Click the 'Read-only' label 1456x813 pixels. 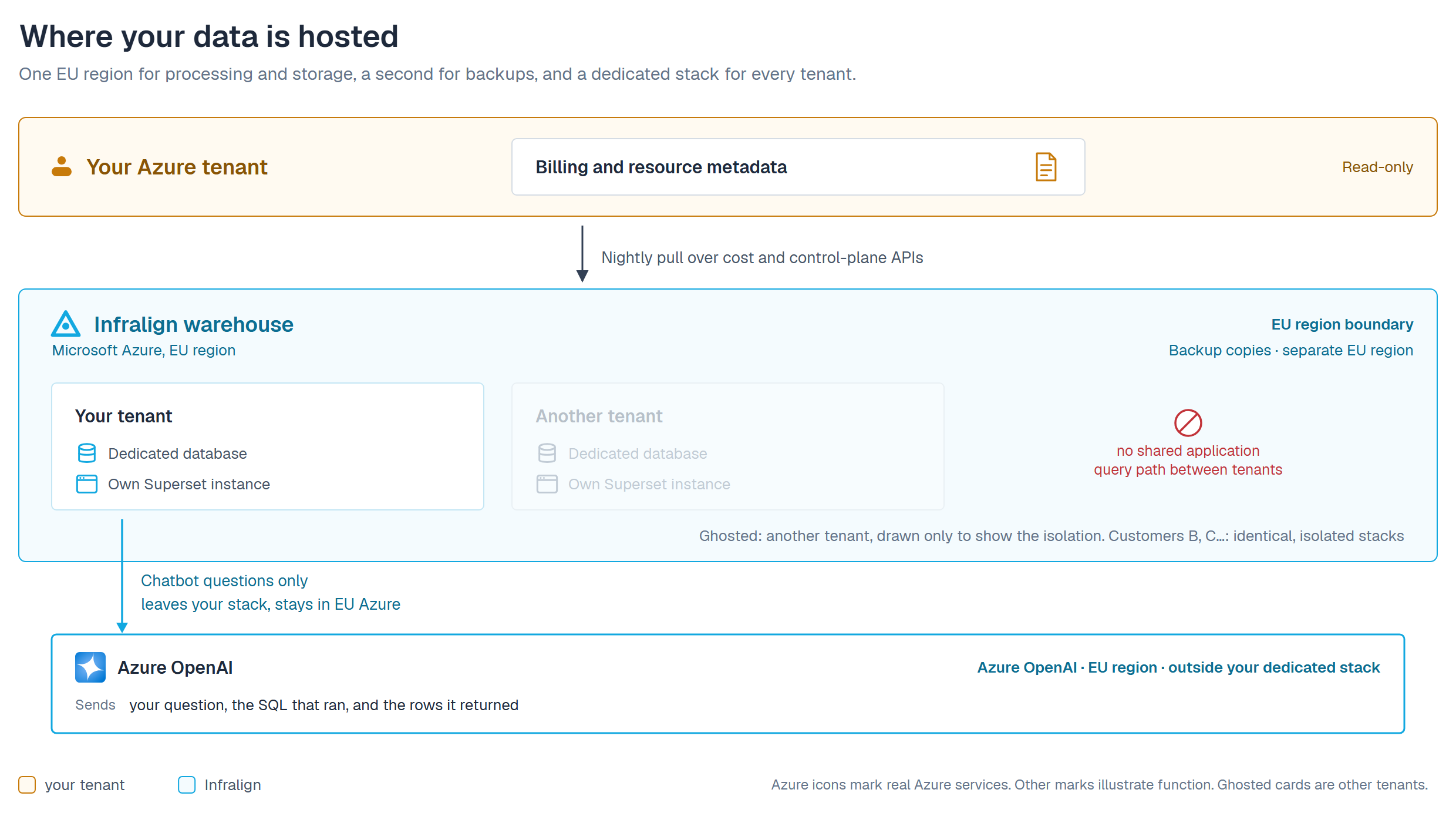[x=1377, y=167]
